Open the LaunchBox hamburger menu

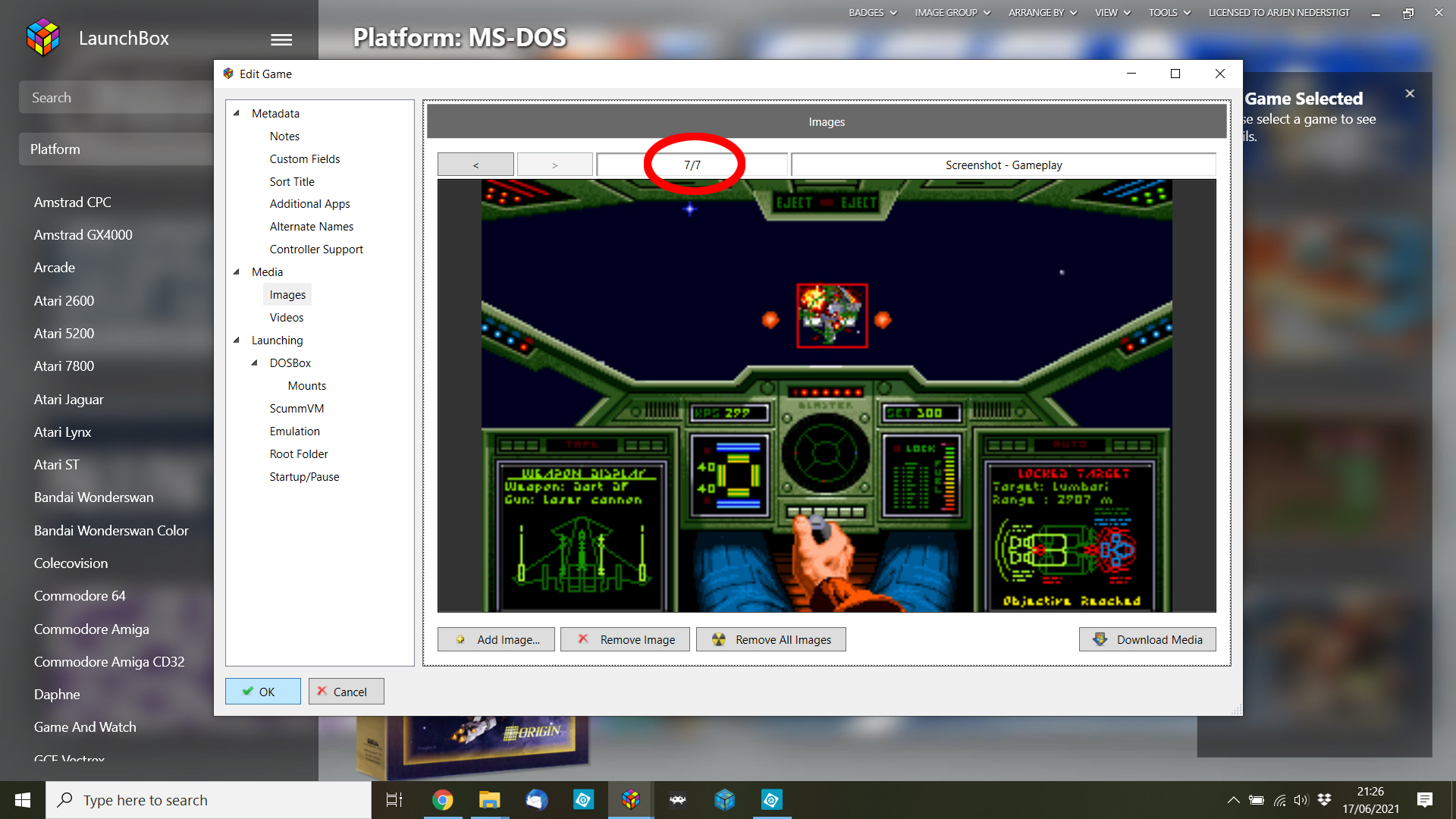(x=281, y=39)
